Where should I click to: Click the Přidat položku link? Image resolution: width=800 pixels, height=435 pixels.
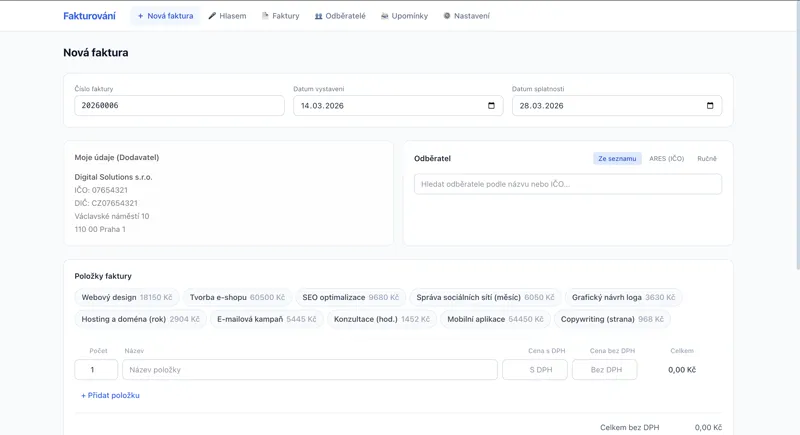pos(110,396)
